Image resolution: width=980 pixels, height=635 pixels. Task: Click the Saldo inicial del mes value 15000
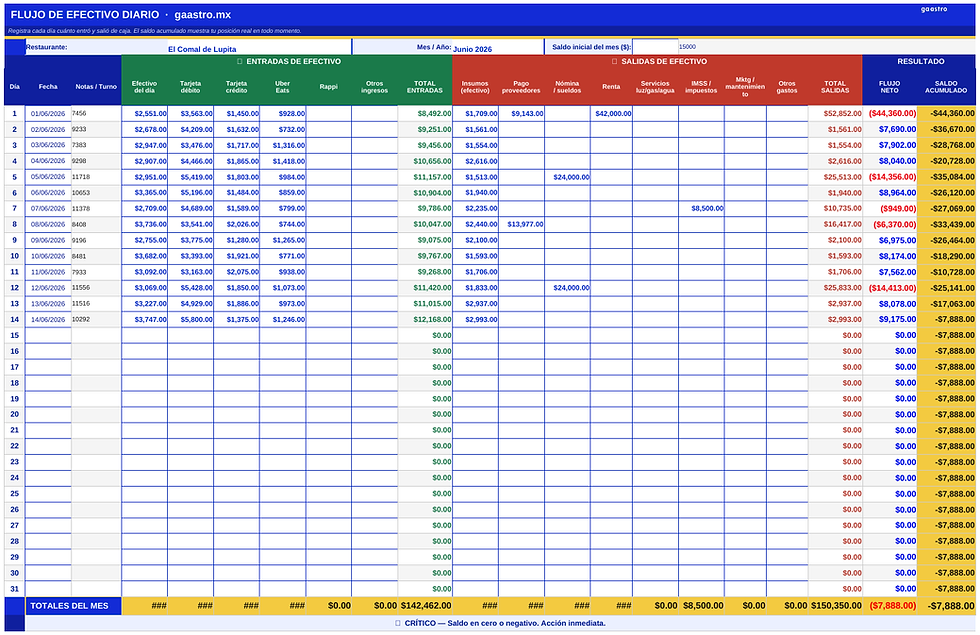(688, 47)
